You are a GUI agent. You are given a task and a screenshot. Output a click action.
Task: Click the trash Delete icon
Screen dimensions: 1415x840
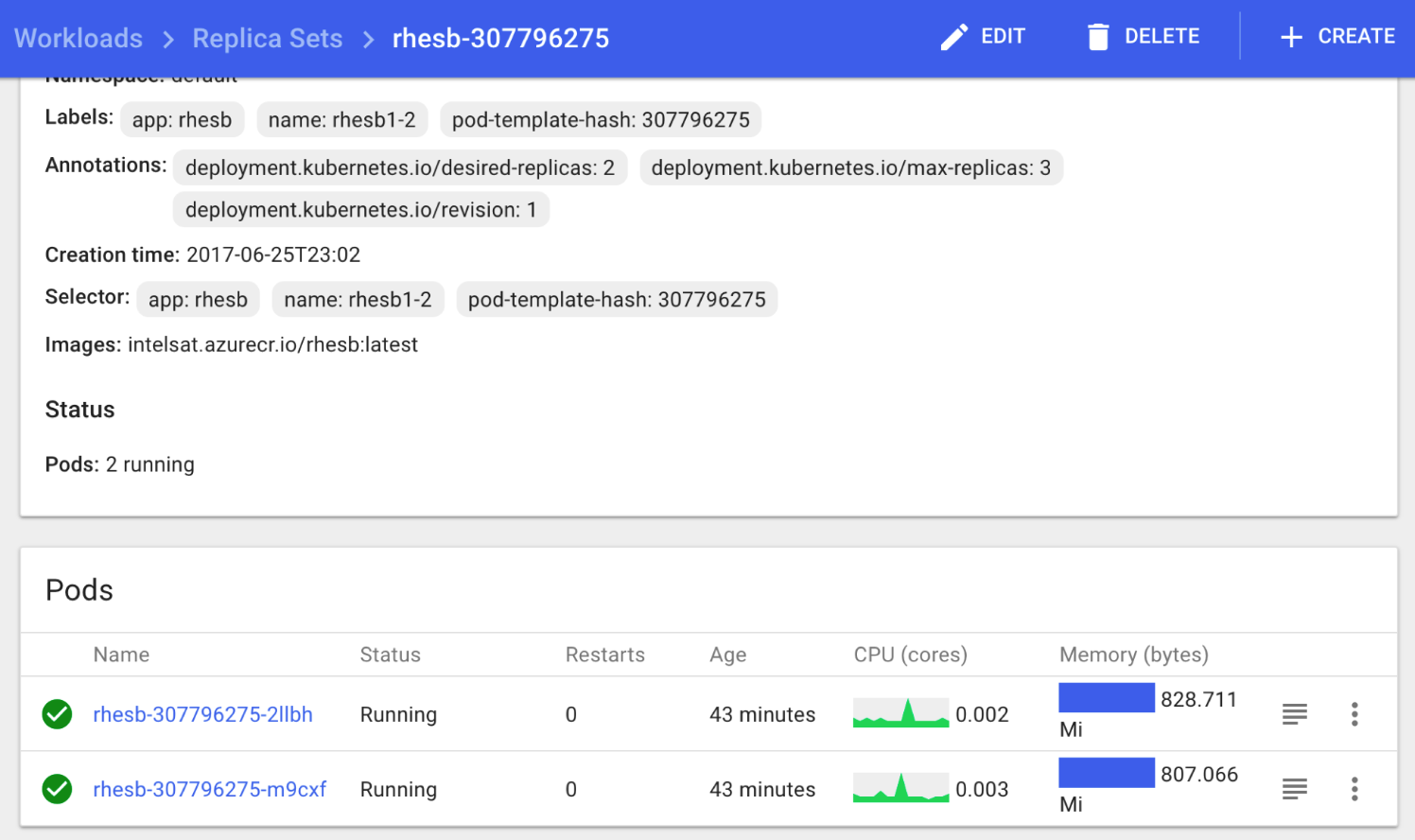[1097, 37]
